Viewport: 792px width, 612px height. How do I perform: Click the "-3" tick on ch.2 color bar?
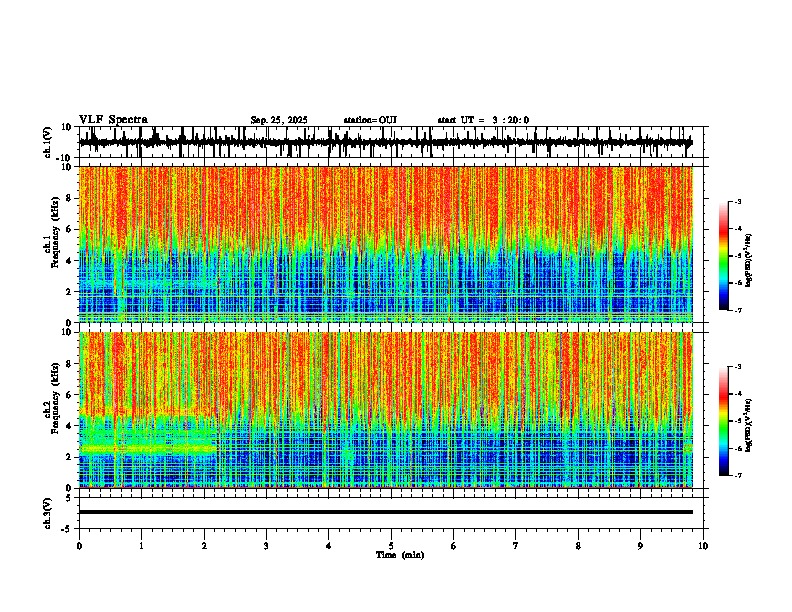pyautogui.click(x=738, y=367)
